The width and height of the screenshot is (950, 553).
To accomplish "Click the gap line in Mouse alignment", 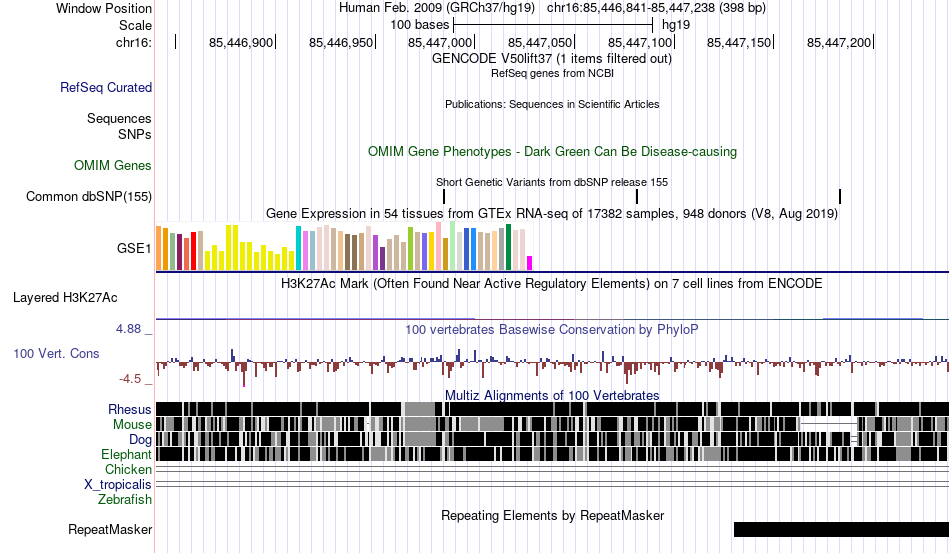I will (828, 423).
